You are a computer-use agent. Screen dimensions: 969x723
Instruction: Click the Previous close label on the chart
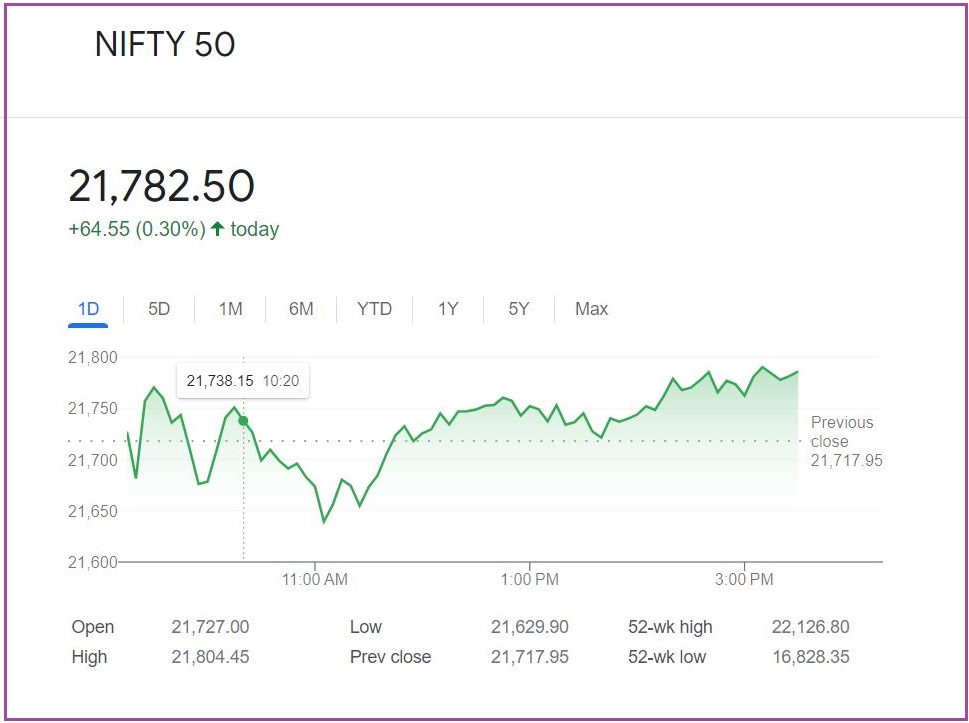(x=841, y=432)
